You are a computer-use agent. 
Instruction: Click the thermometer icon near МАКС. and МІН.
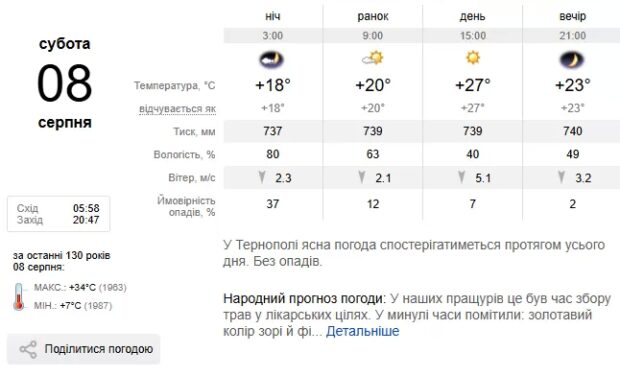(x=19, y=297)
